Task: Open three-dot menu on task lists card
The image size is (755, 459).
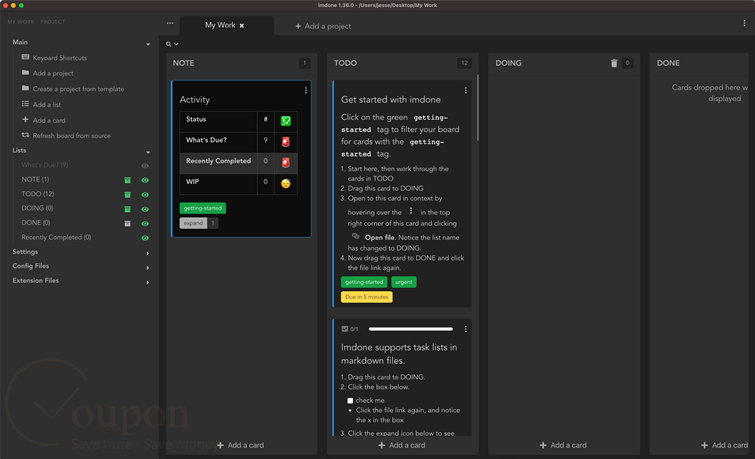Action: point(466,329)
